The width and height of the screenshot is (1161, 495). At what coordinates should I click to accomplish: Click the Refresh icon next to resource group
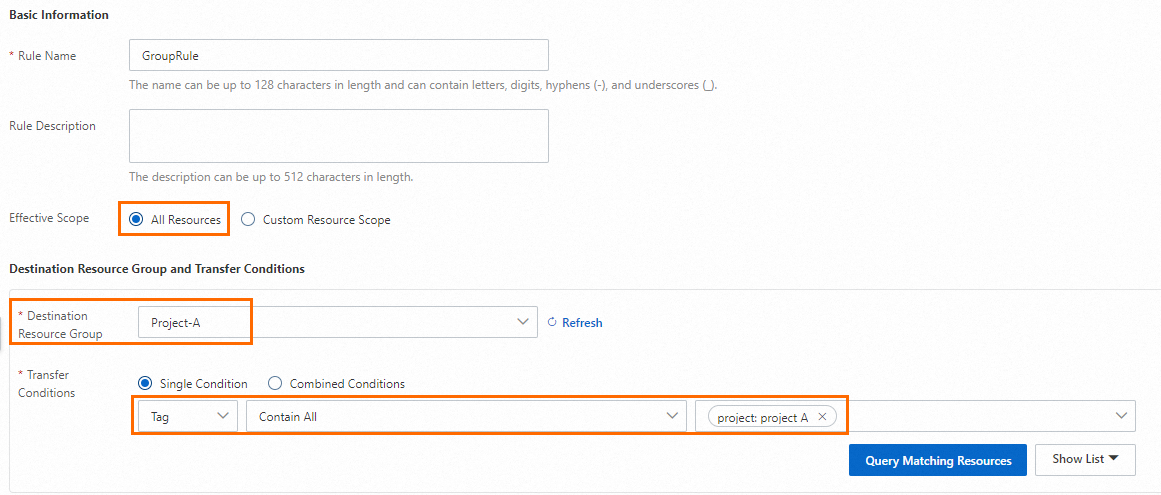click(x=551, y=323)
